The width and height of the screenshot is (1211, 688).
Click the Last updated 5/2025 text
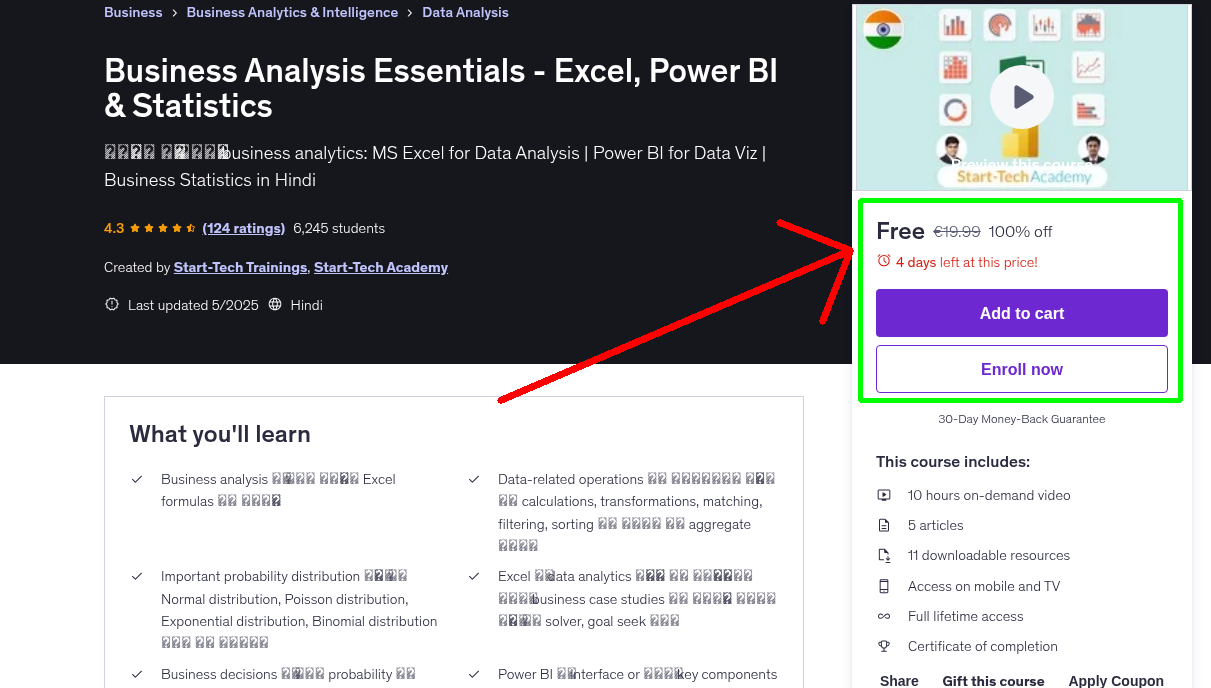coord(194,305)
